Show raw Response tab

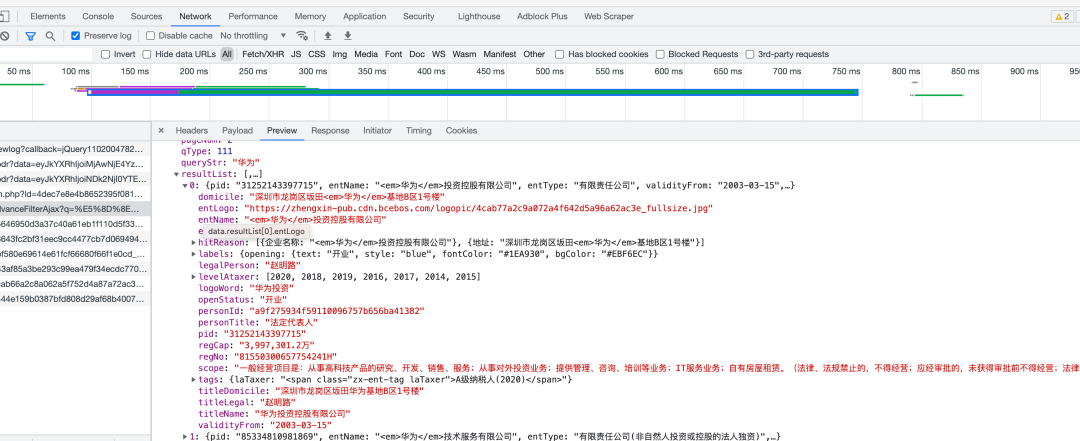click(331, 130)
